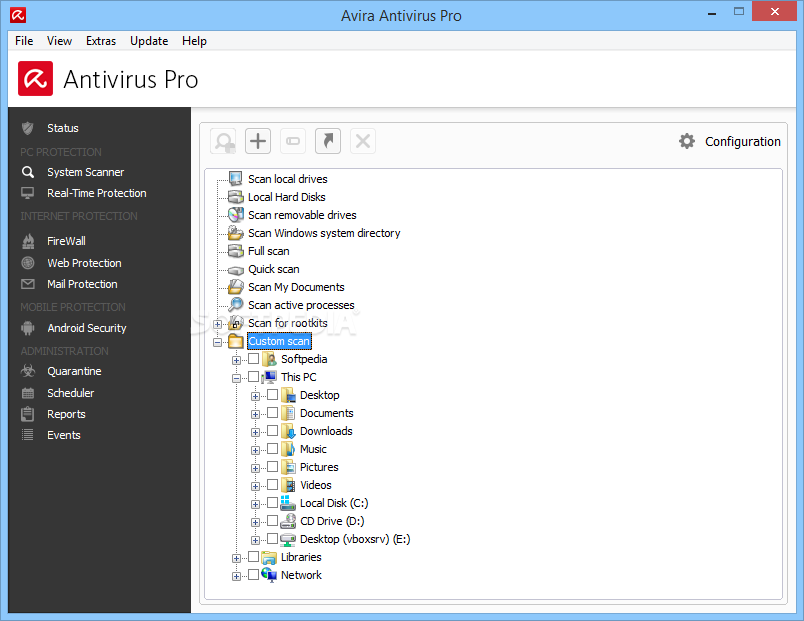Viewport: 804px width, 621px height.
Task: Click the Quarantine biohazard icon
Action: [x=28, y=371]
